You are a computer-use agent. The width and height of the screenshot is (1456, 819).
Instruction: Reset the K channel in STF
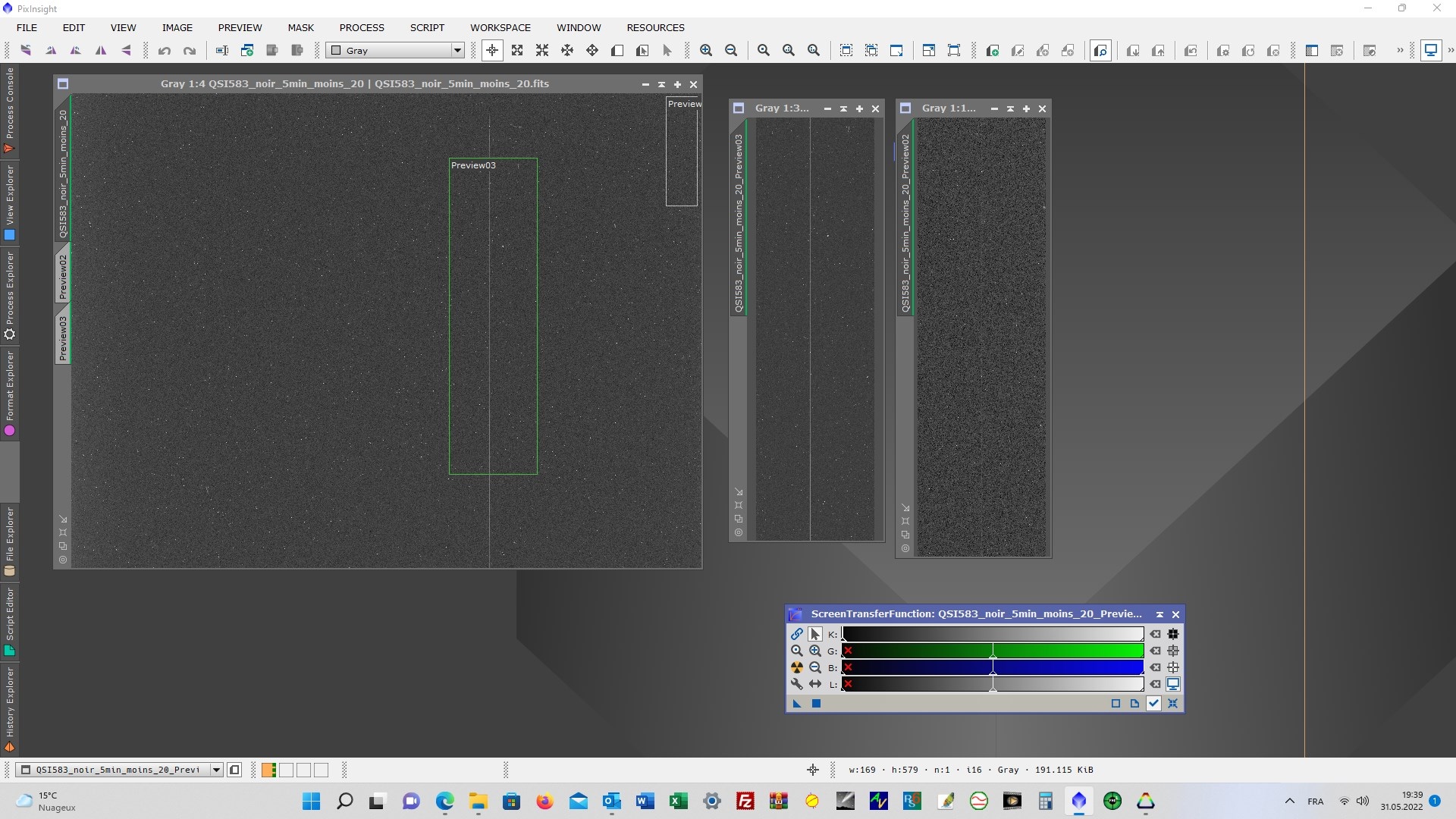1155,634
